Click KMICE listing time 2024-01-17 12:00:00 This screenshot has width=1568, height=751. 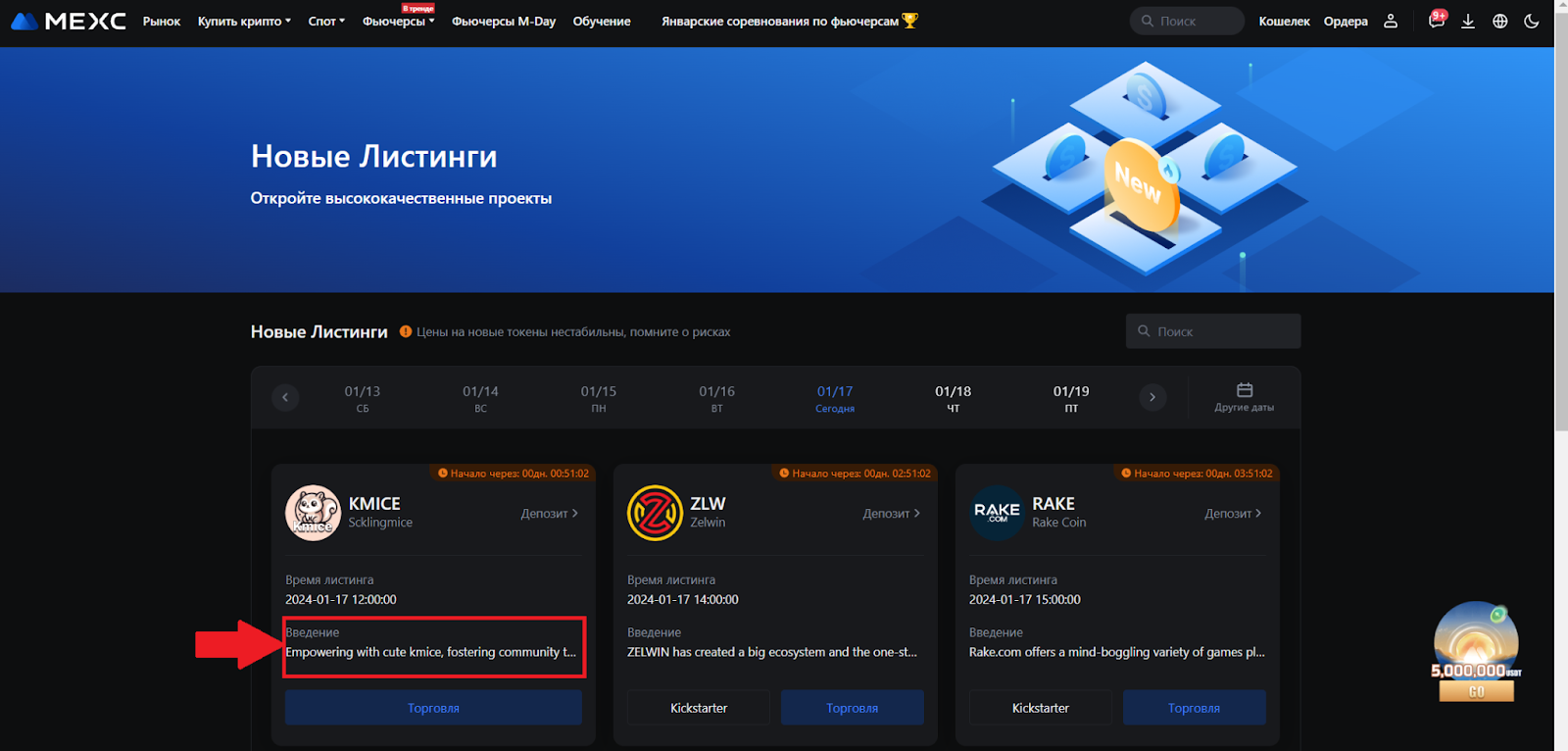(341, 599)
